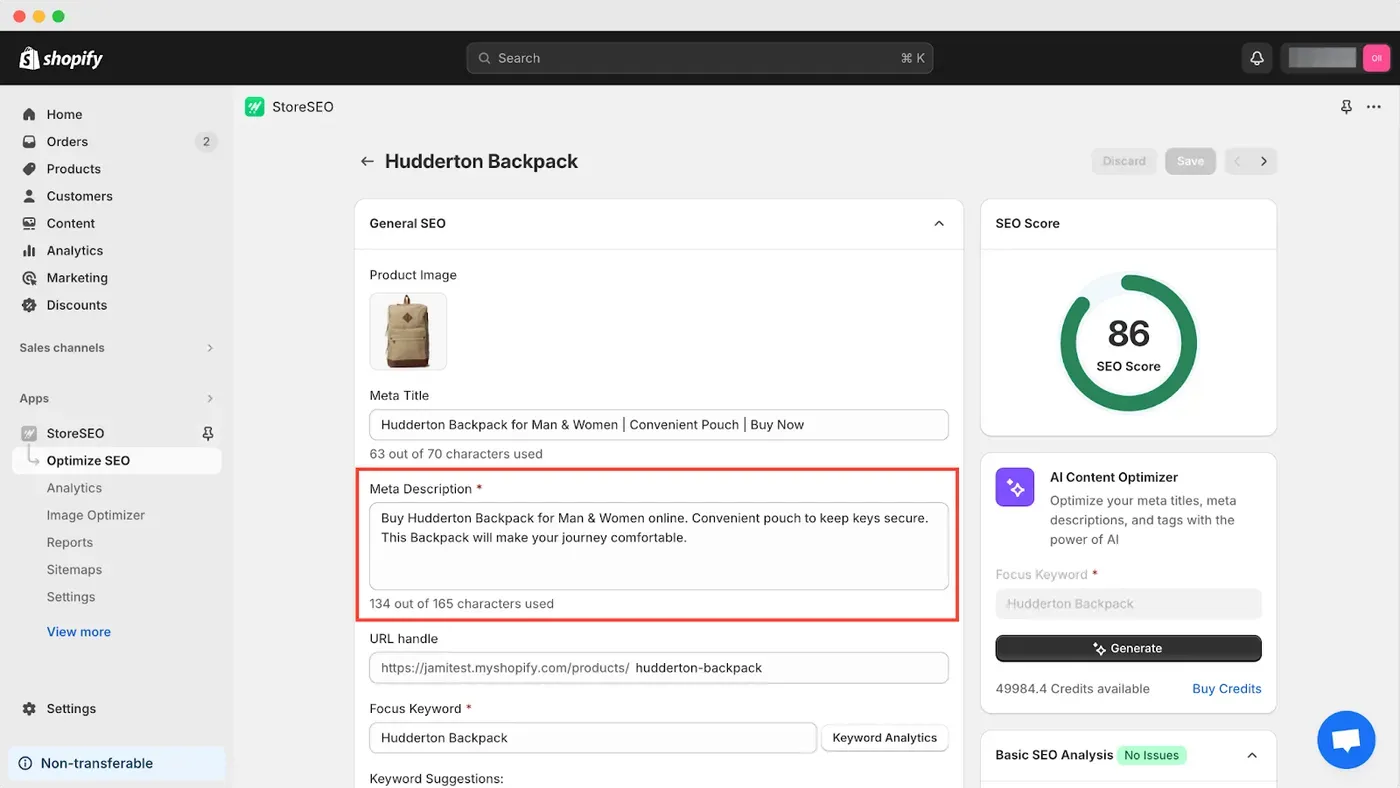The width and height of the screenshot is (1400, 788).
Task: Open the chat support bubble
Action: [1346, 740]
